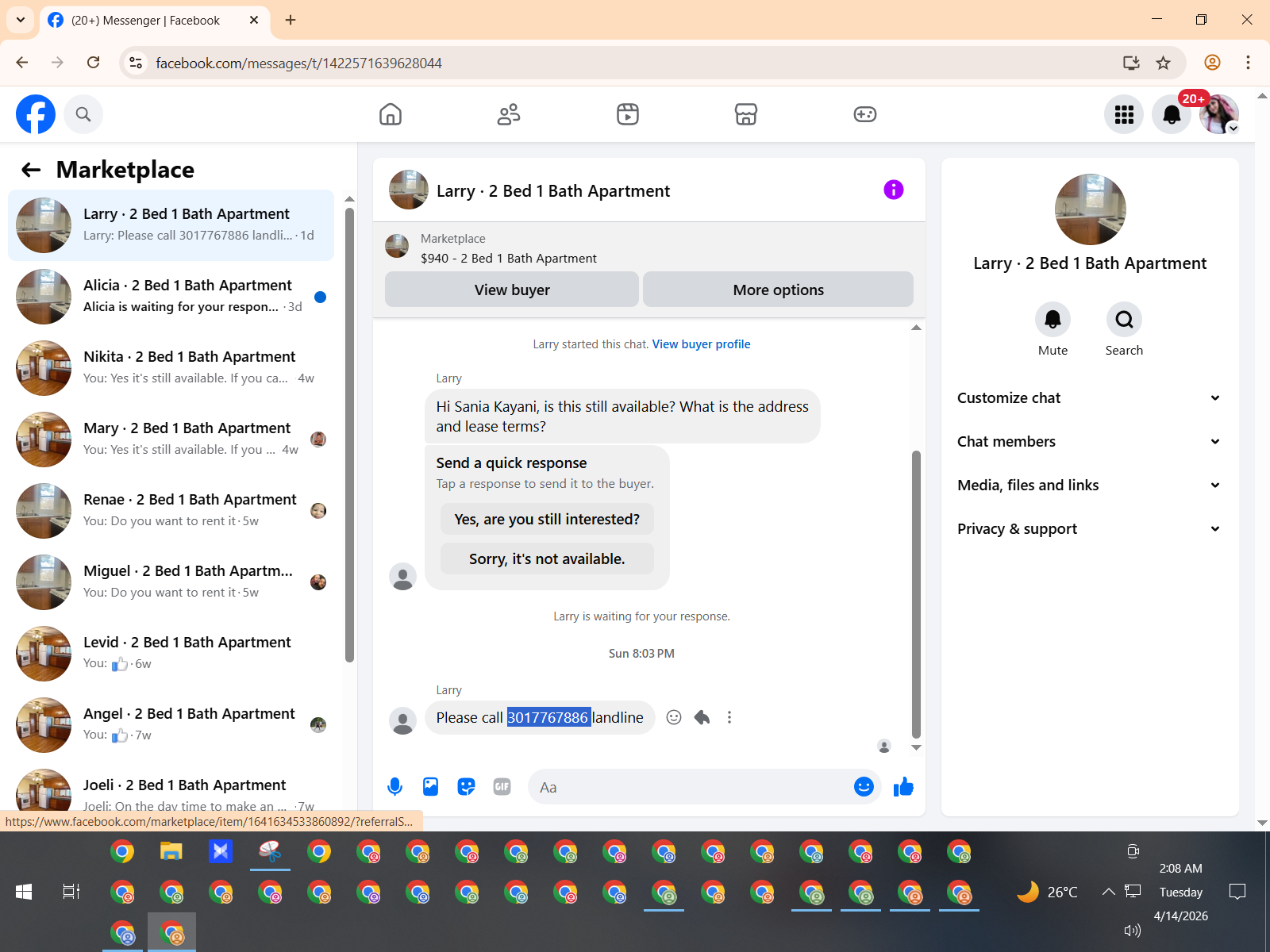The image size is (1270, 952).
Task: Open Levid's conversation in the list
Action: 171,654
